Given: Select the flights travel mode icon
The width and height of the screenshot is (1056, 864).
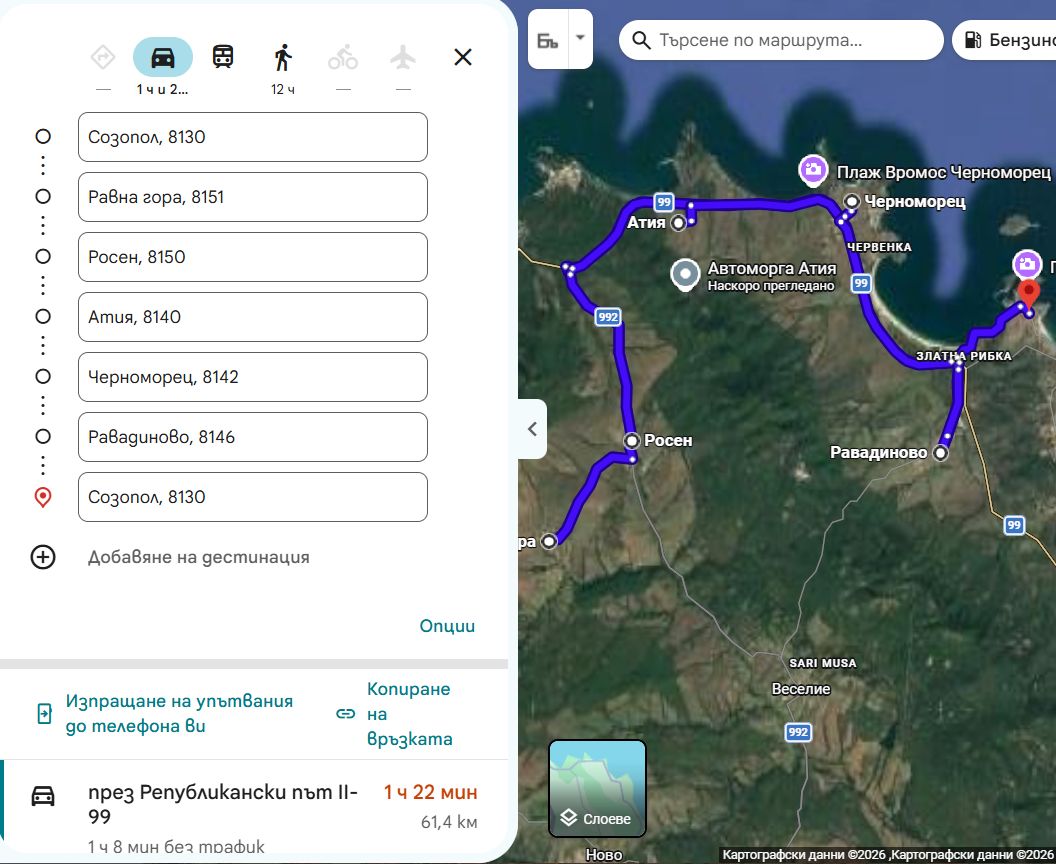Looking at the screenshot, I should pyautogui.click(x=403, y=57).
